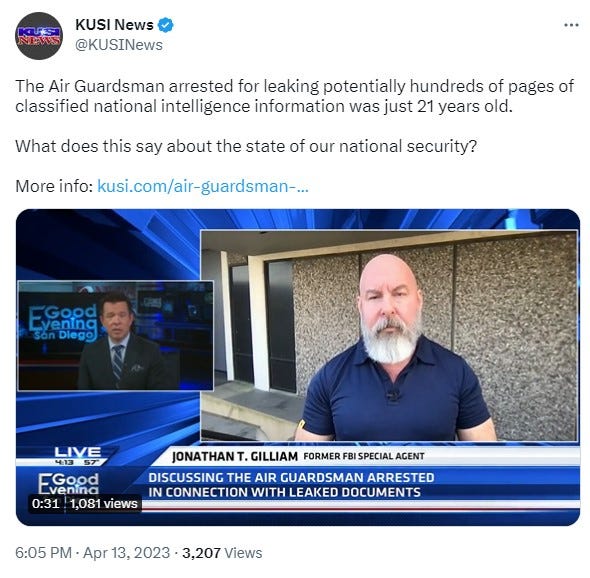The width and height of the screenshot is (590, 578).
Task: Click the 0:31 video duration label
Action: coord(46,503)
